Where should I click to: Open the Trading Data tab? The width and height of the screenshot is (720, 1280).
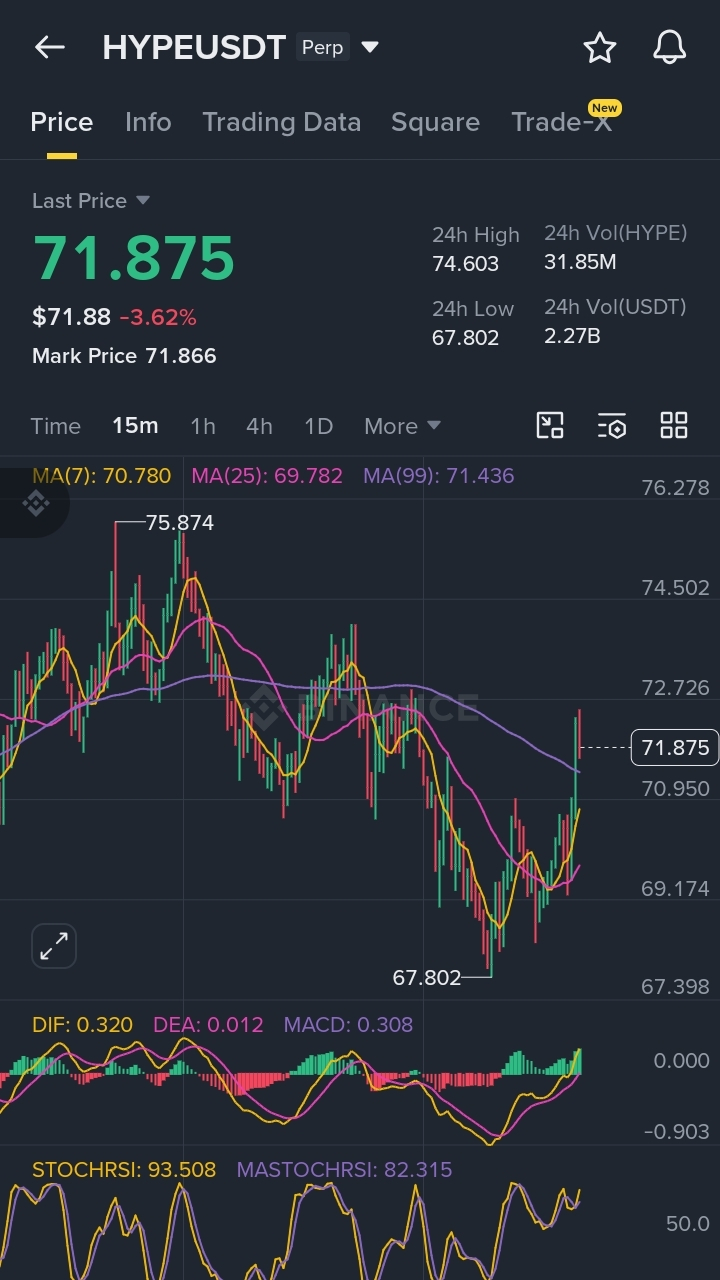281,122
